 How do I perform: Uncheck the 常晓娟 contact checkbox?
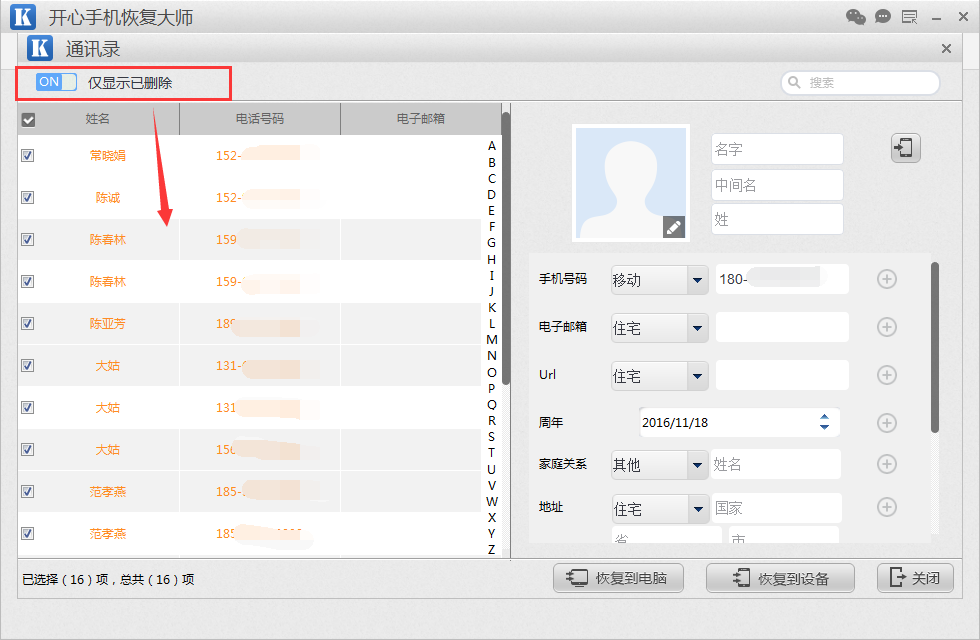[28, 155]
